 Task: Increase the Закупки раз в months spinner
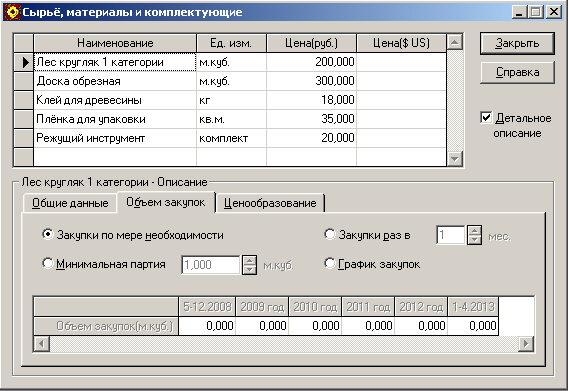pos(474,230)
